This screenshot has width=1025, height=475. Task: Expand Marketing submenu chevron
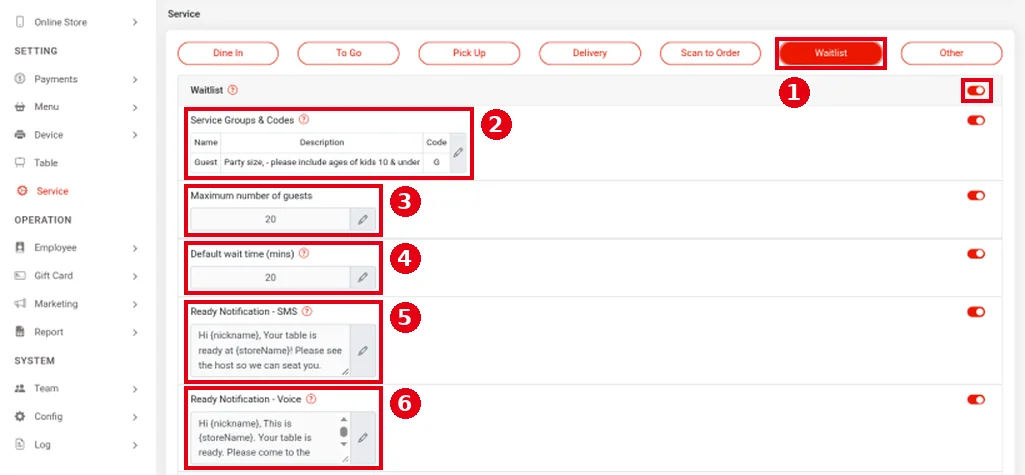pos(135,304)
